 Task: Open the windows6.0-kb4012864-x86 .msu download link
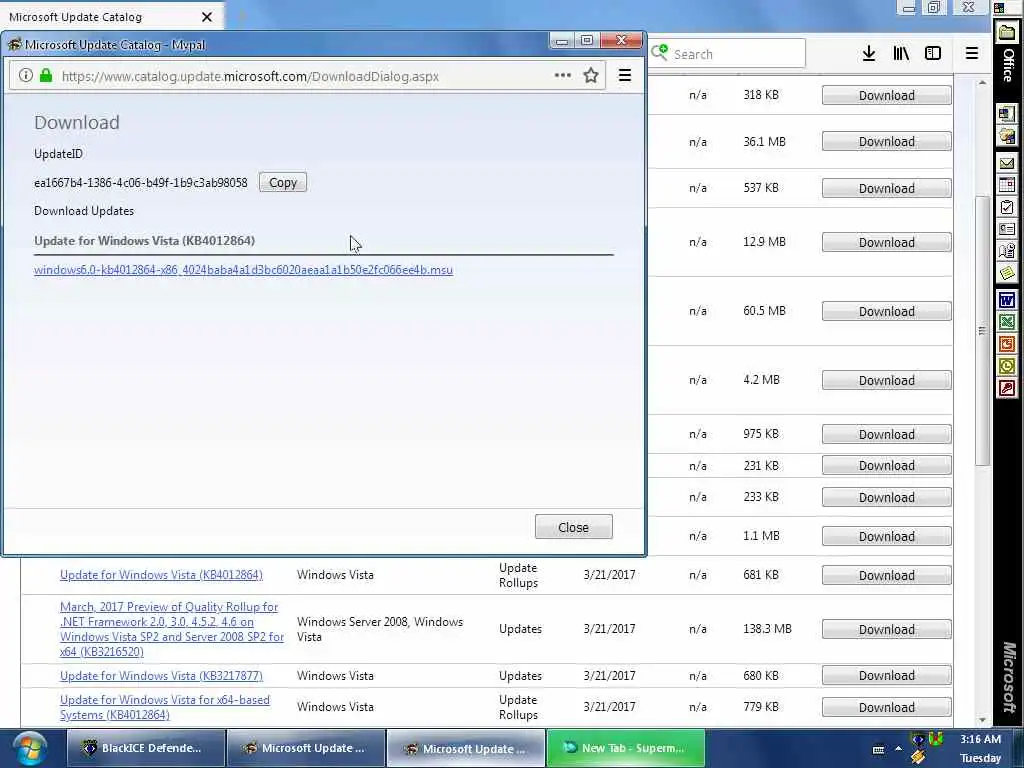click(243, 270)
